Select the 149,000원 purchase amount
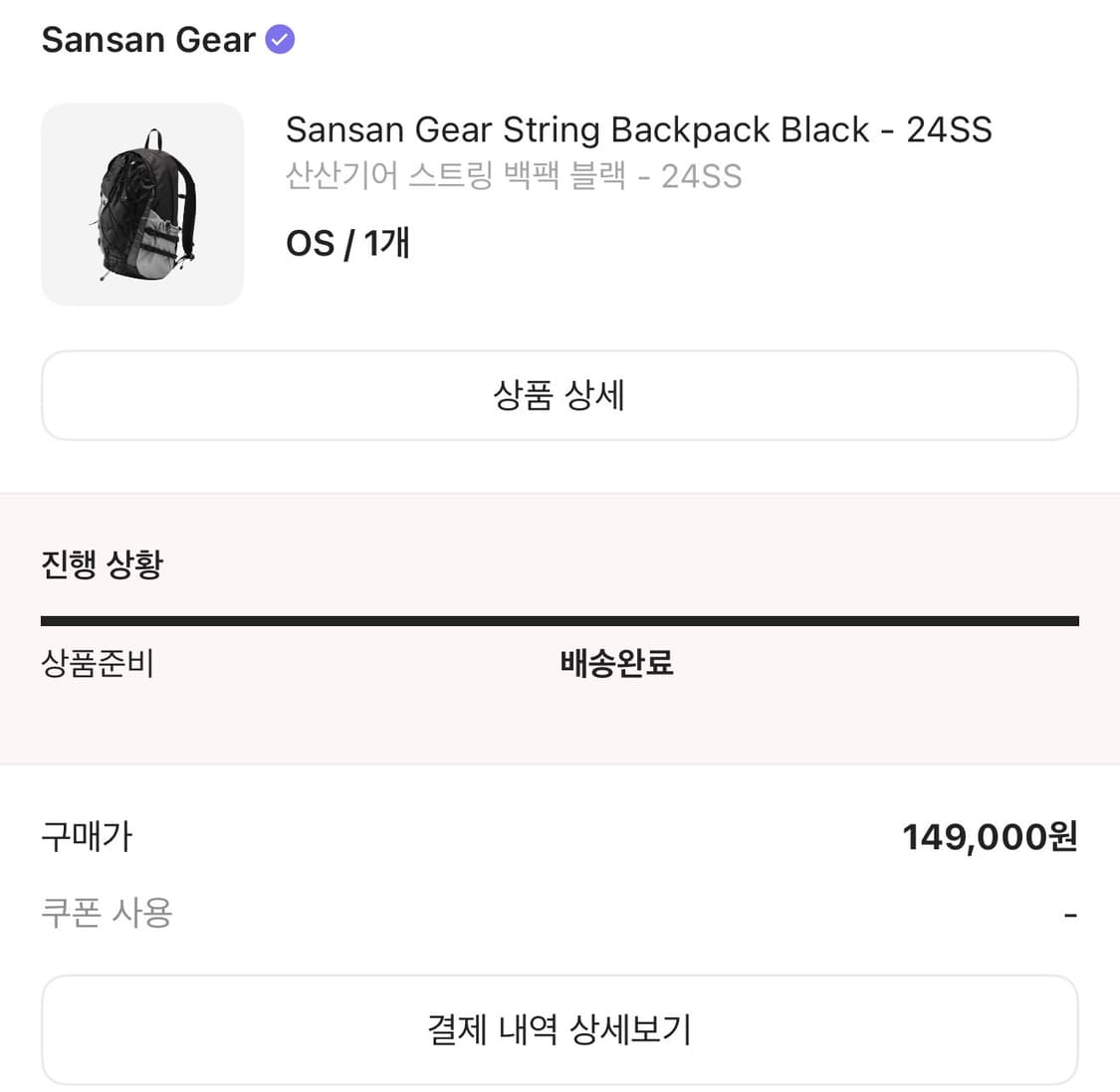The height and width of the screenshot is (1092, 1120). (990, 837)
